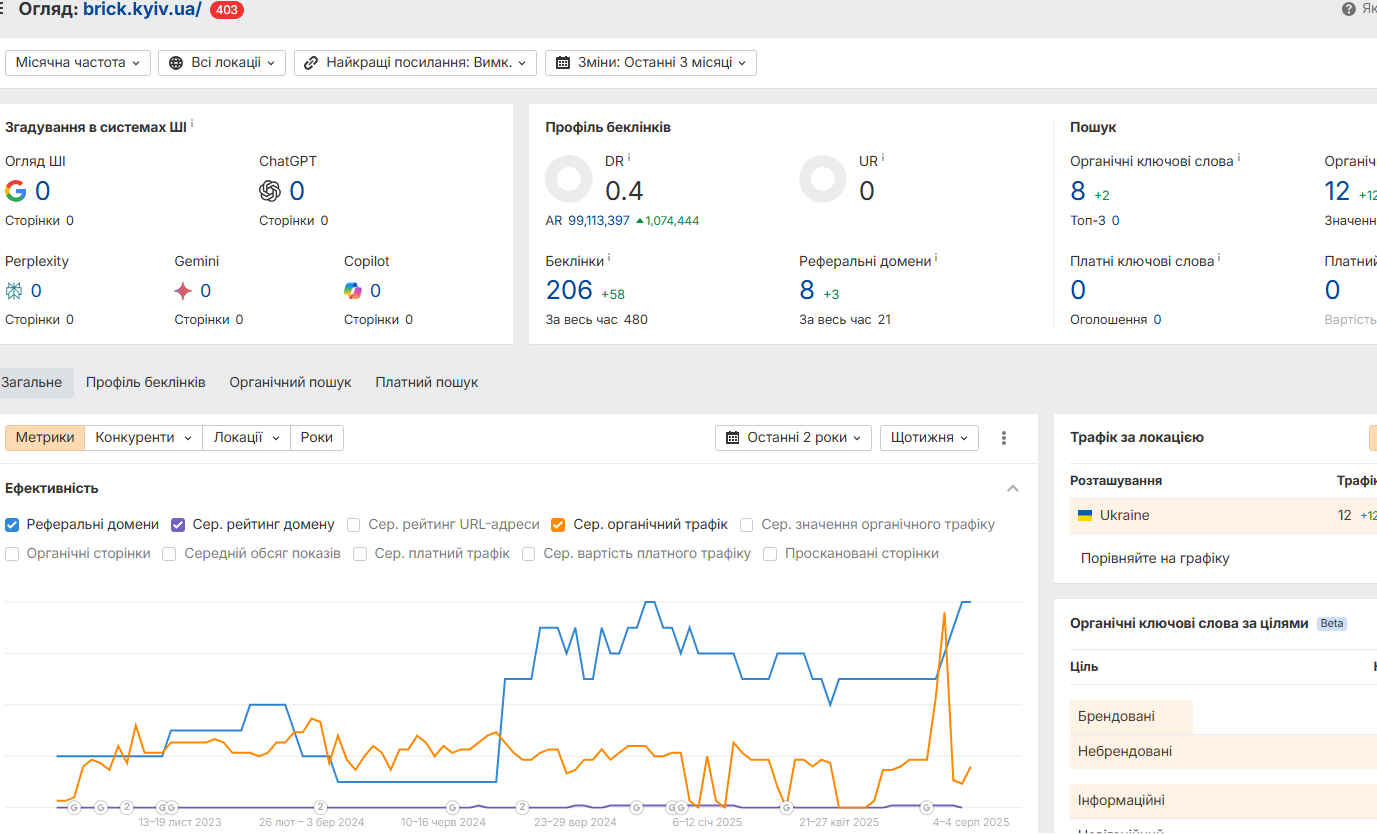The height and width of the screenshot is (834, 1377).
Task: Enable Проскановані сторінки checkbox
Action: pyautogui.click(x=770, y=553)
